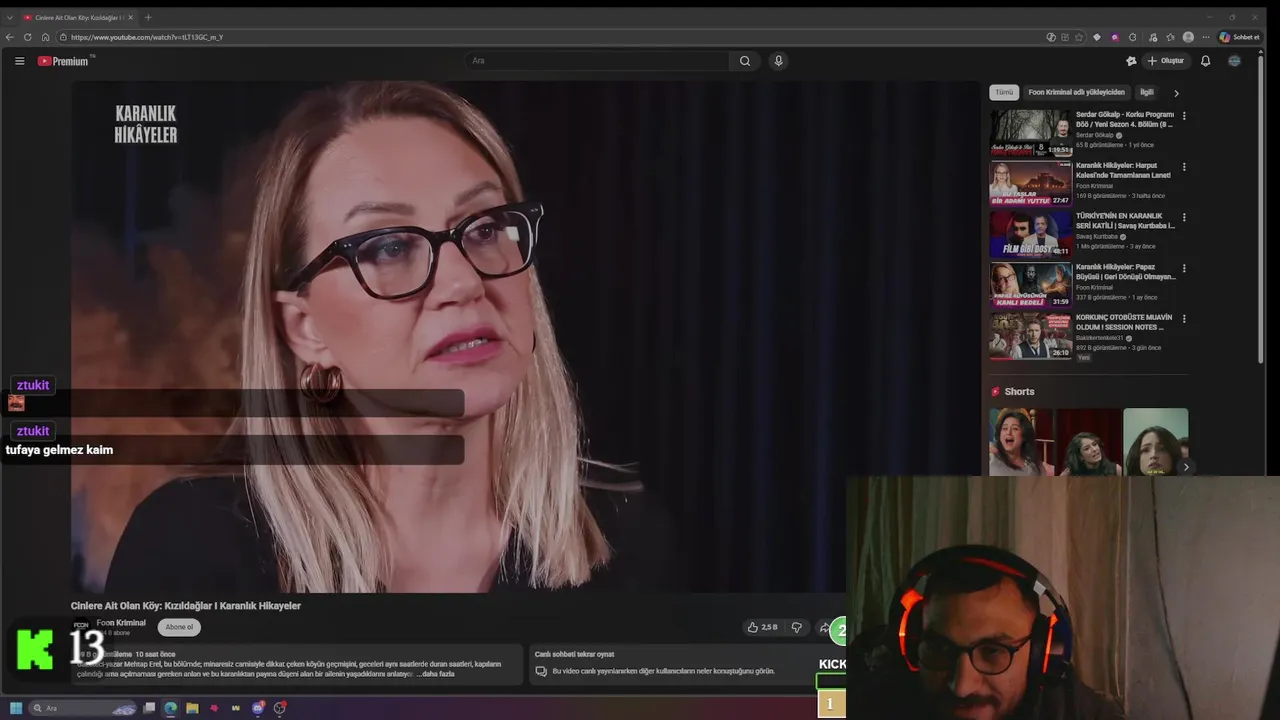The width and height of the screenshot is (1280, 720).
Task: Open Harput Kalesi video thumbnail
Action: (1030, 183)
